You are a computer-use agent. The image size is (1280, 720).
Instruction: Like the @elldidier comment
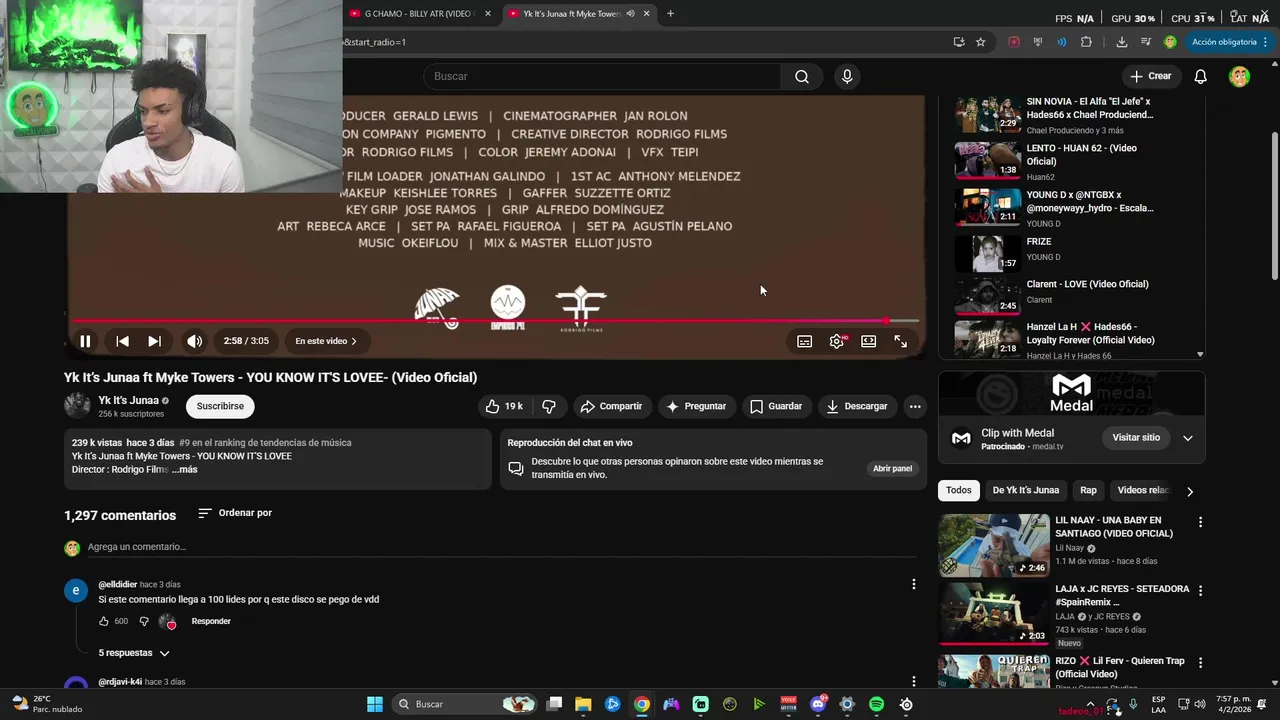(103, 621)
